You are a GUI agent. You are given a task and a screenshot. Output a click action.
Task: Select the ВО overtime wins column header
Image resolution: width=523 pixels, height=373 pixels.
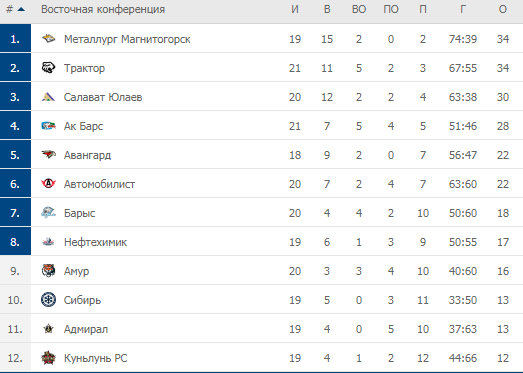click(359, 9)
